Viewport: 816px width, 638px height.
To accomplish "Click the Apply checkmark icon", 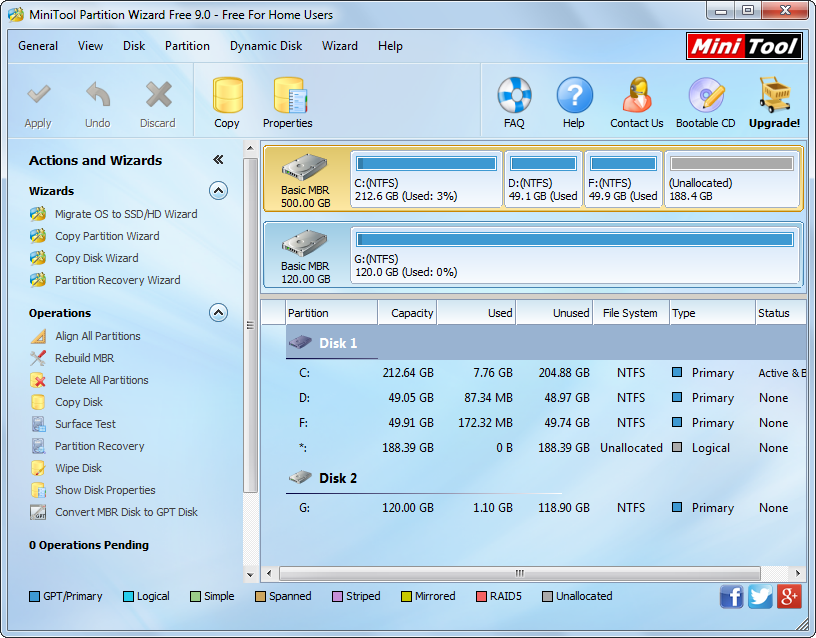I will click(x=39, y=95).
